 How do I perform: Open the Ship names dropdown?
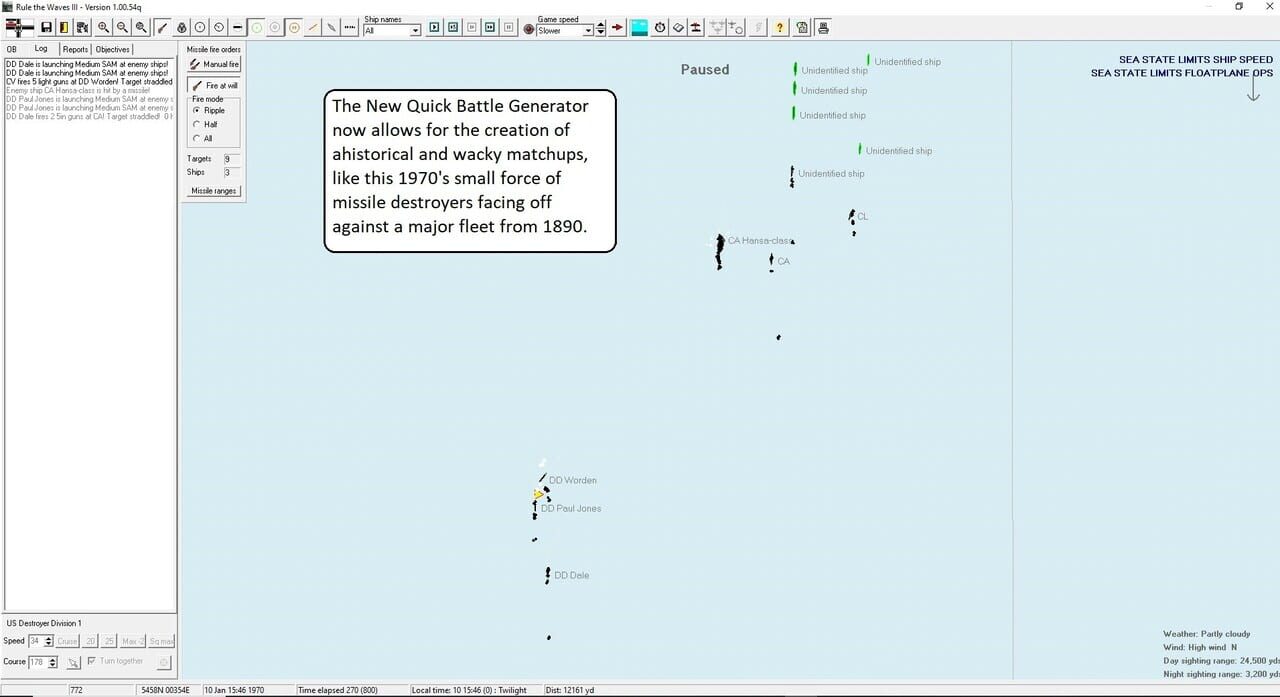click(x=390, y=31)
